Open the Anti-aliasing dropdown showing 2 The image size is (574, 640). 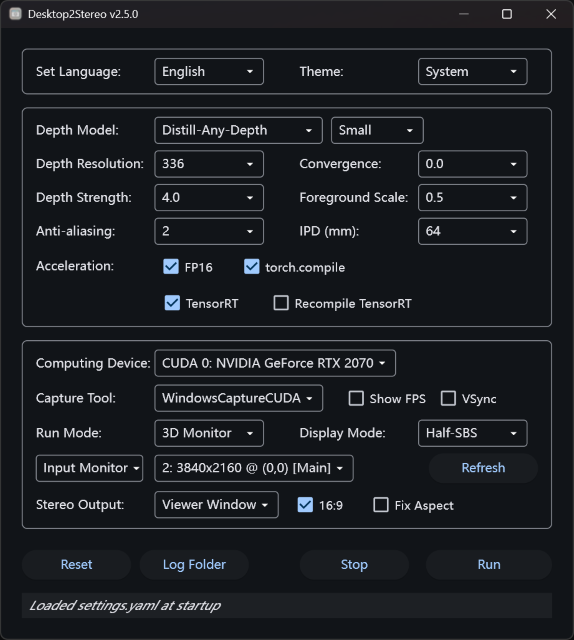(x=209, y=231)
